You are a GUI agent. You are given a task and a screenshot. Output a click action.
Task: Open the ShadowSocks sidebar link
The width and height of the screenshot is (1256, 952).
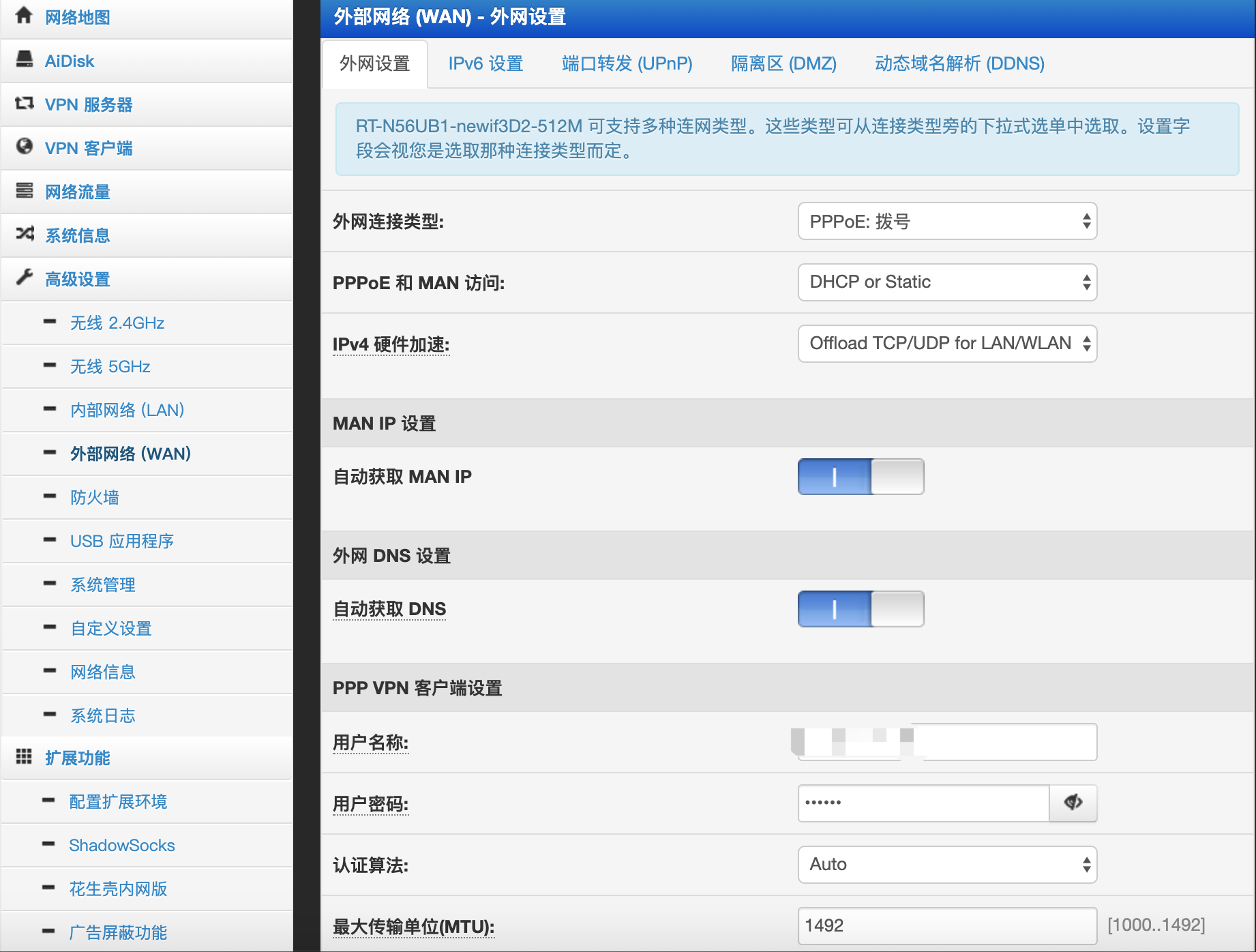pos(122,845)
